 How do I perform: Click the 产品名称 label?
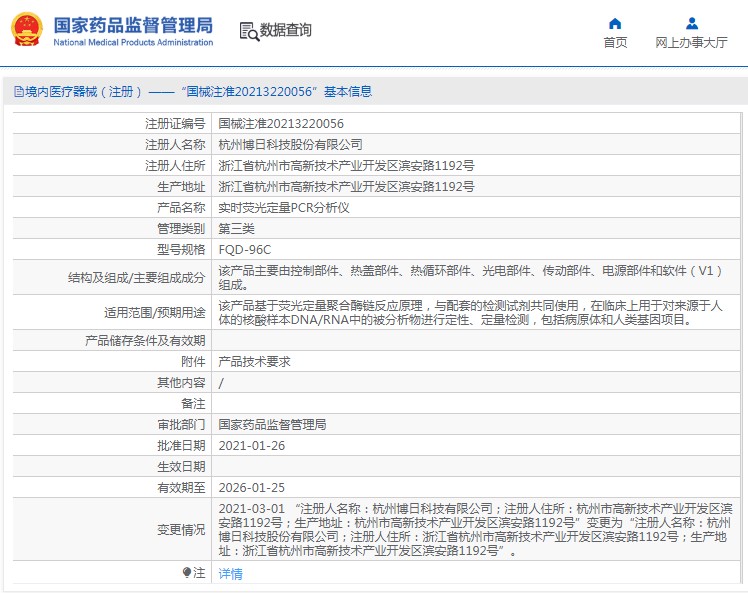coord(181,208)
